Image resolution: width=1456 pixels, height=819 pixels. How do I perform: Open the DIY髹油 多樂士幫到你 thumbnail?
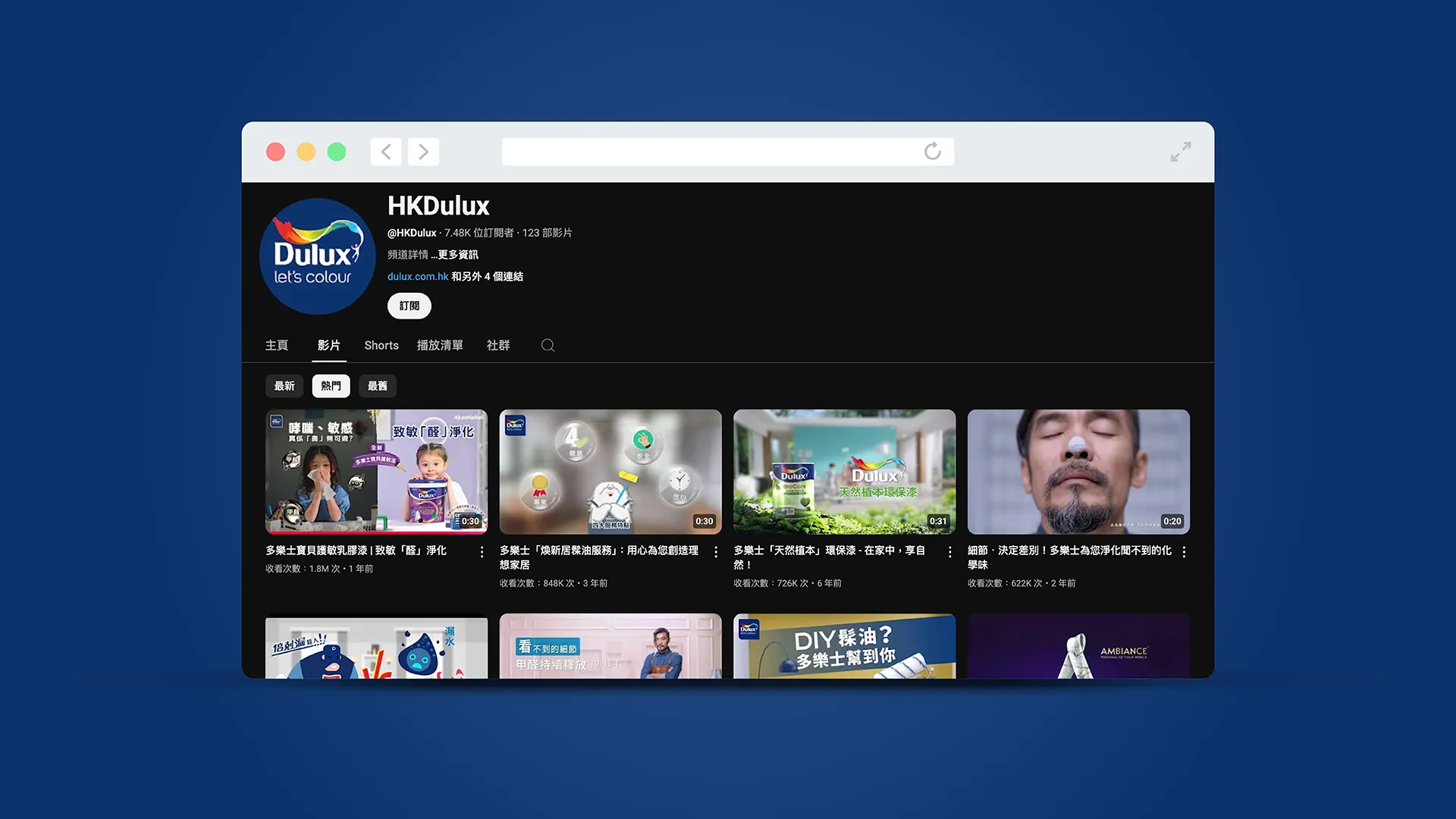point(844,646)
